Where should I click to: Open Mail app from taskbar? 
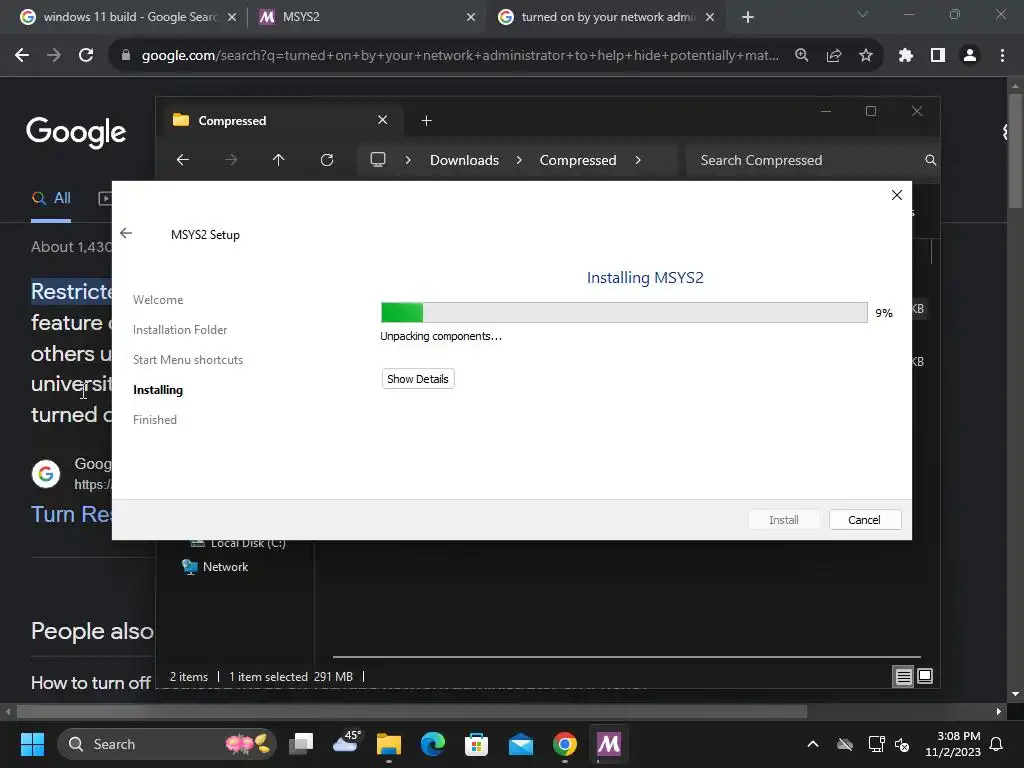[521, 744]
